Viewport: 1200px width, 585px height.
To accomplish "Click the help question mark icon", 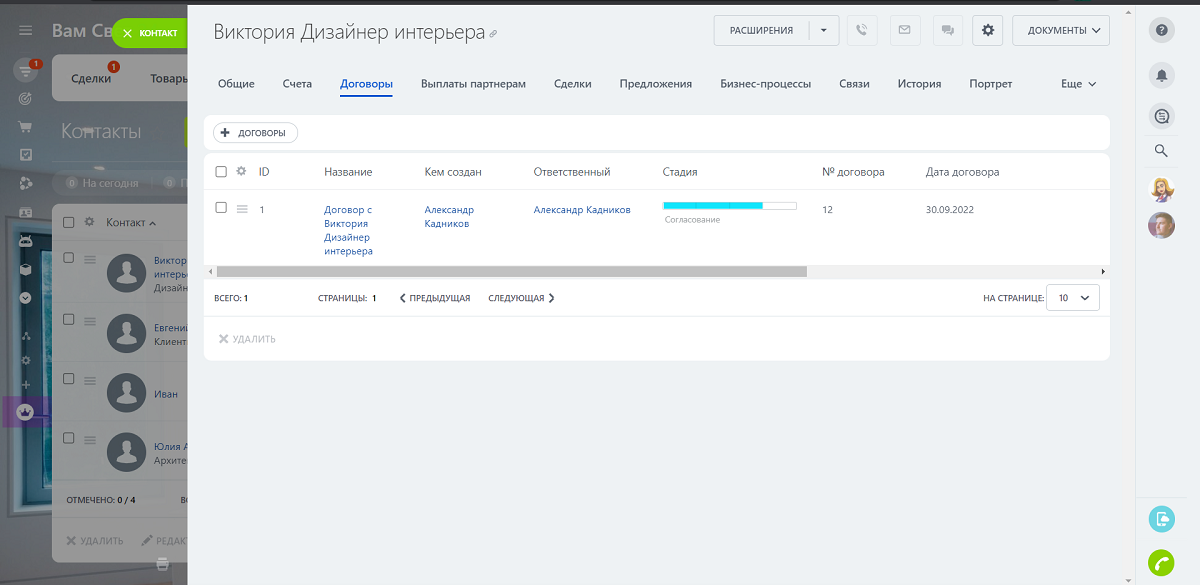I will (x=1161, y=31).
